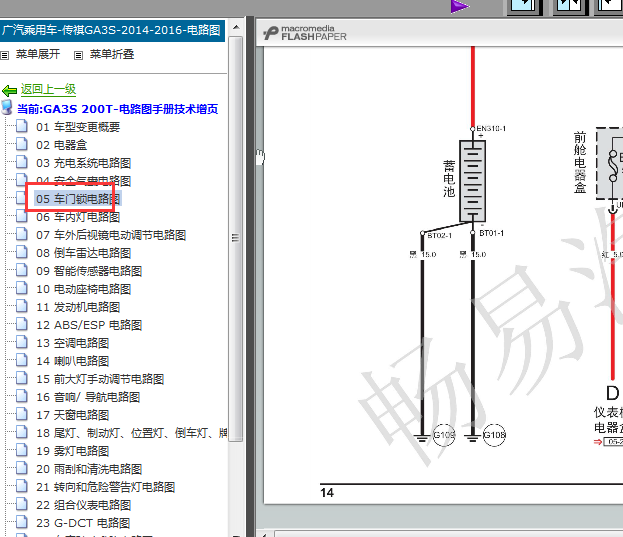Click page icon of 20 雨刮和清洗电路图
The width and height of the screenshot is (623, 537).
pyautogui.click(x=22, y=468)
